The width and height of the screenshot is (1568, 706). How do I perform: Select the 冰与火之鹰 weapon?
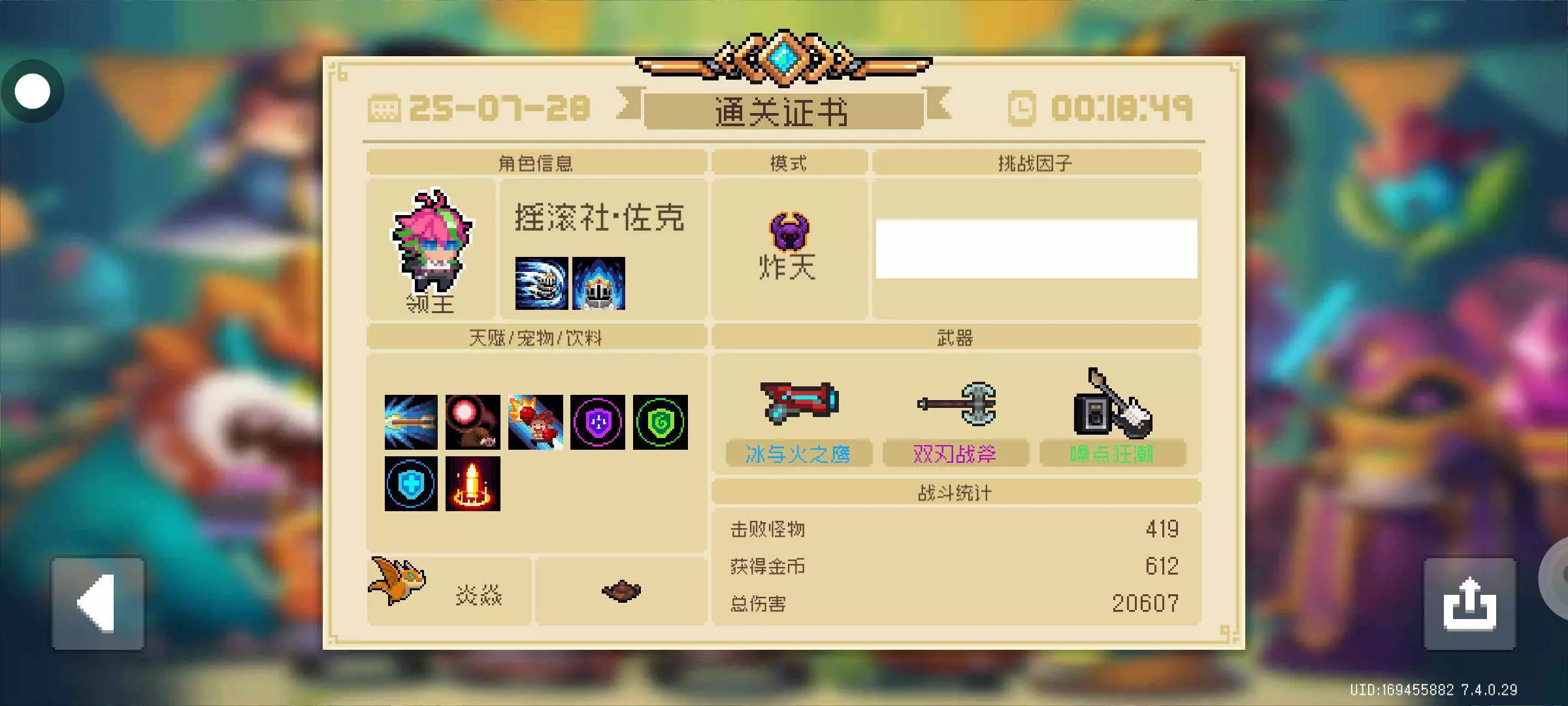point(798,418)
